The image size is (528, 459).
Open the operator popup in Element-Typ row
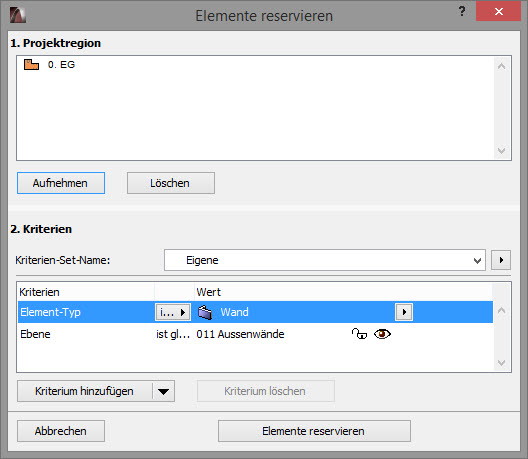(x=173, y=312)
